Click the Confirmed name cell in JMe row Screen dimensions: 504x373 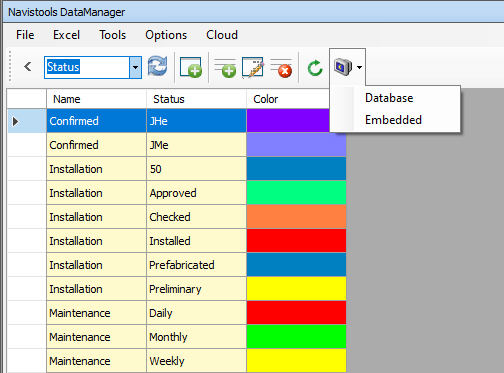pyautogui.click(x=96, y=145)
